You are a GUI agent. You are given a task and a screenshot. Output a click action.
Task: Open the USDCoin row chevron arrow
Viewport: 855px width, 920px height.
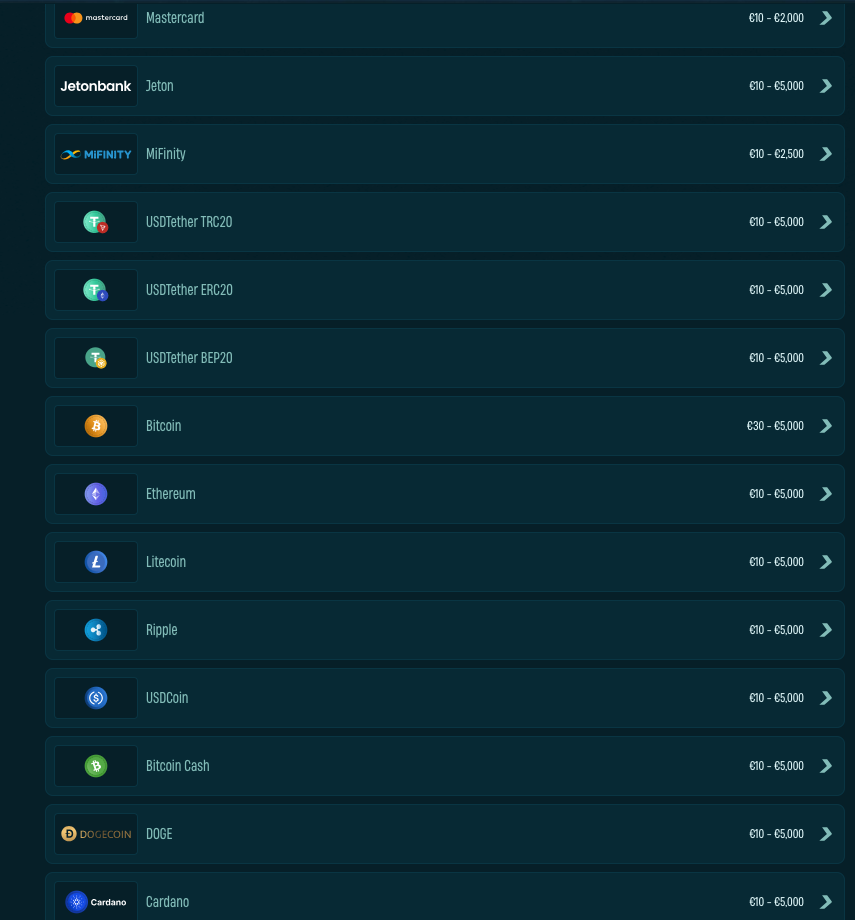click(826, 698)
